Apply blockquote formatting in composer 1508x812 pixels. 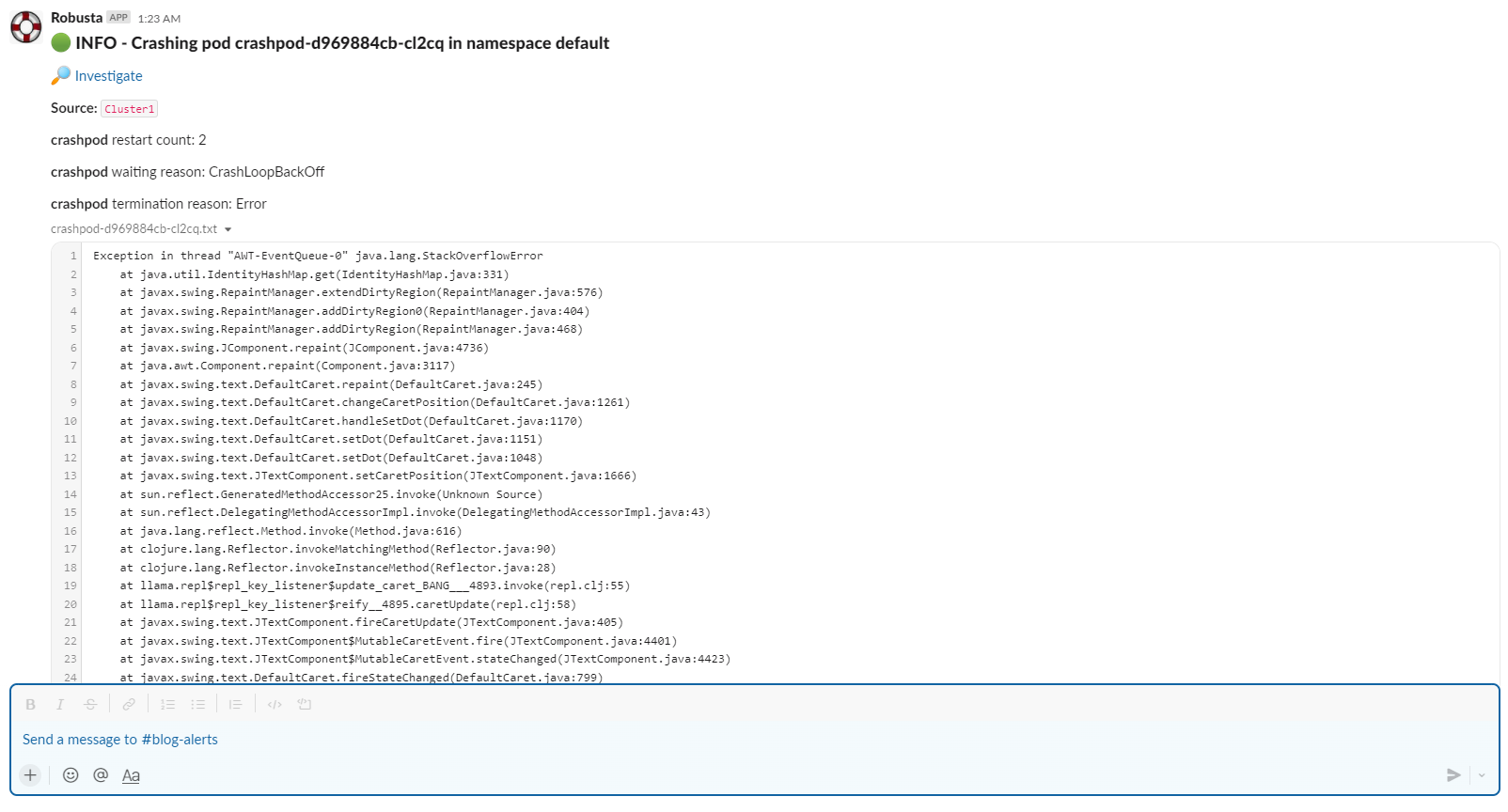point(236,705)
